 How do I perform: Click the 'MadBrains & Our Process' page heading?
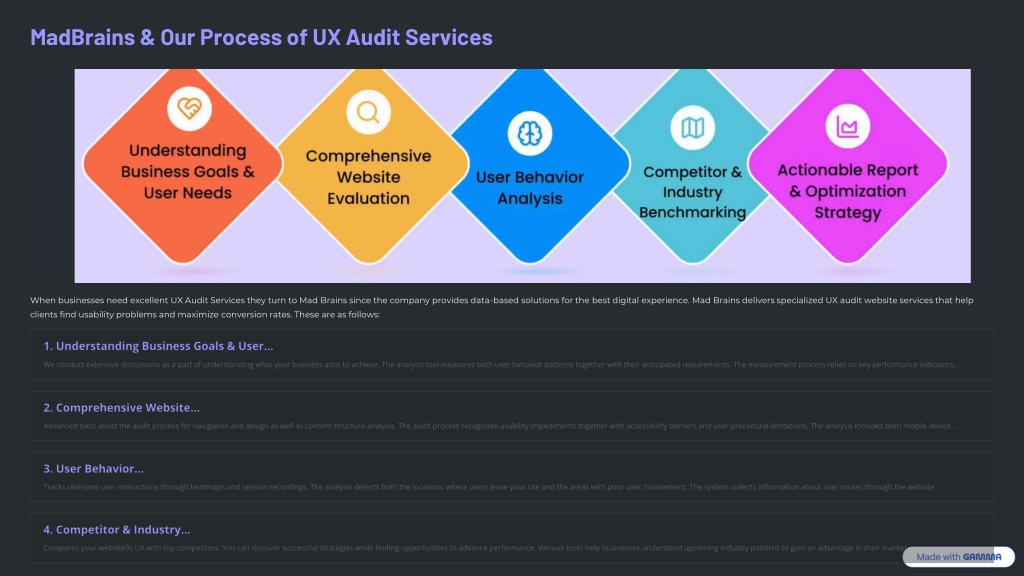(261, 37)
